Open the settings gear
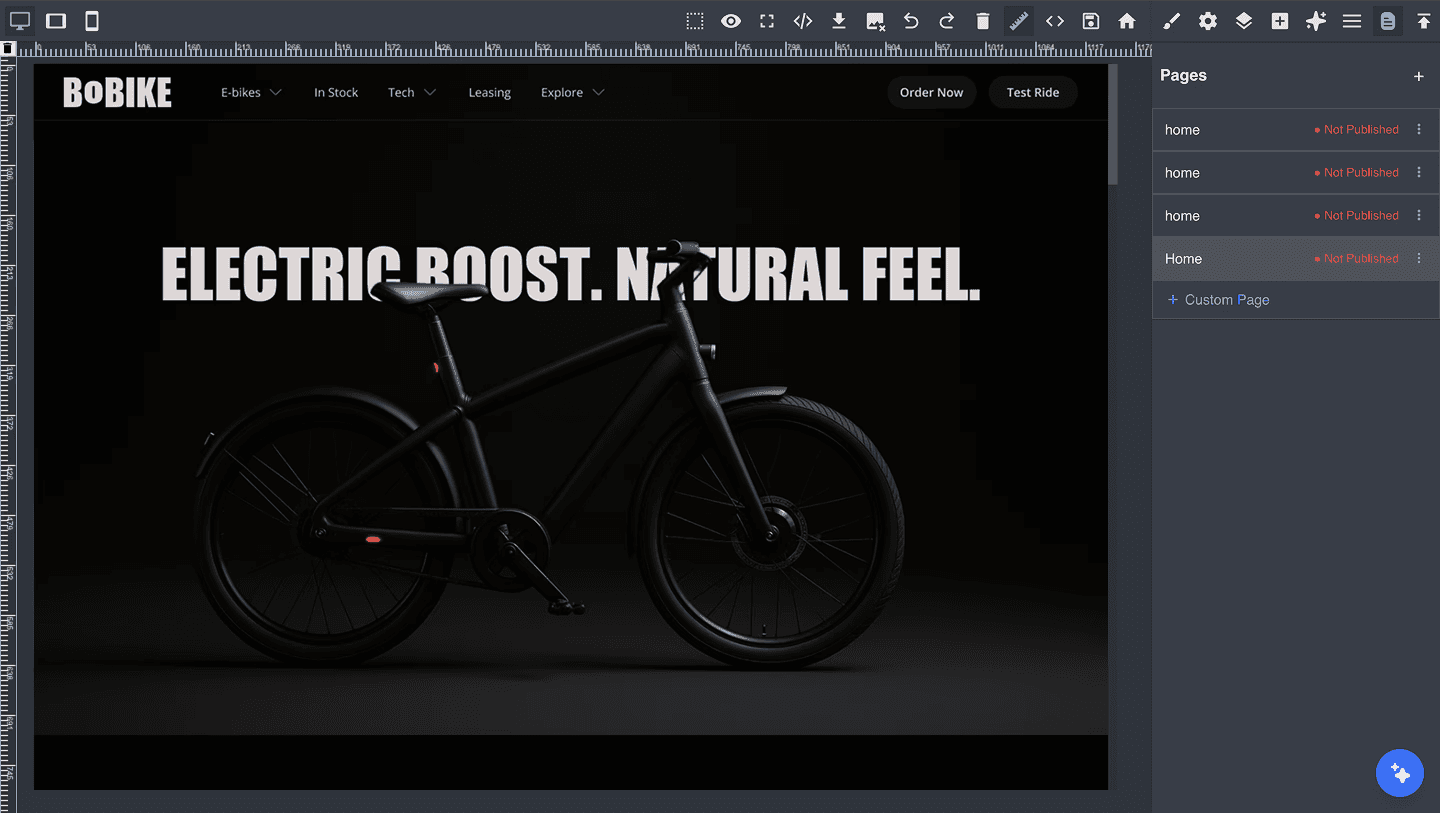The height and width of the screenshot is (813, 1440). tap(1207, 20)
